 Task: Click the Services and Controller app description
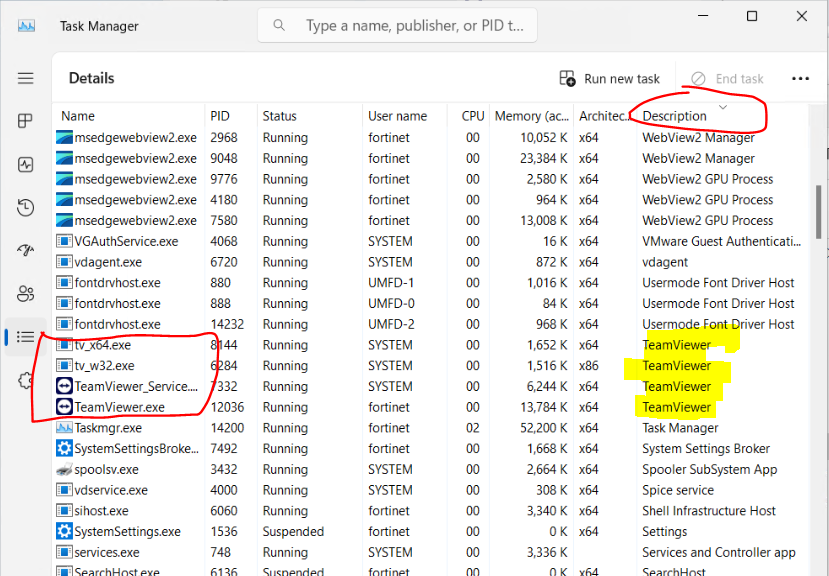coord(719,552)
